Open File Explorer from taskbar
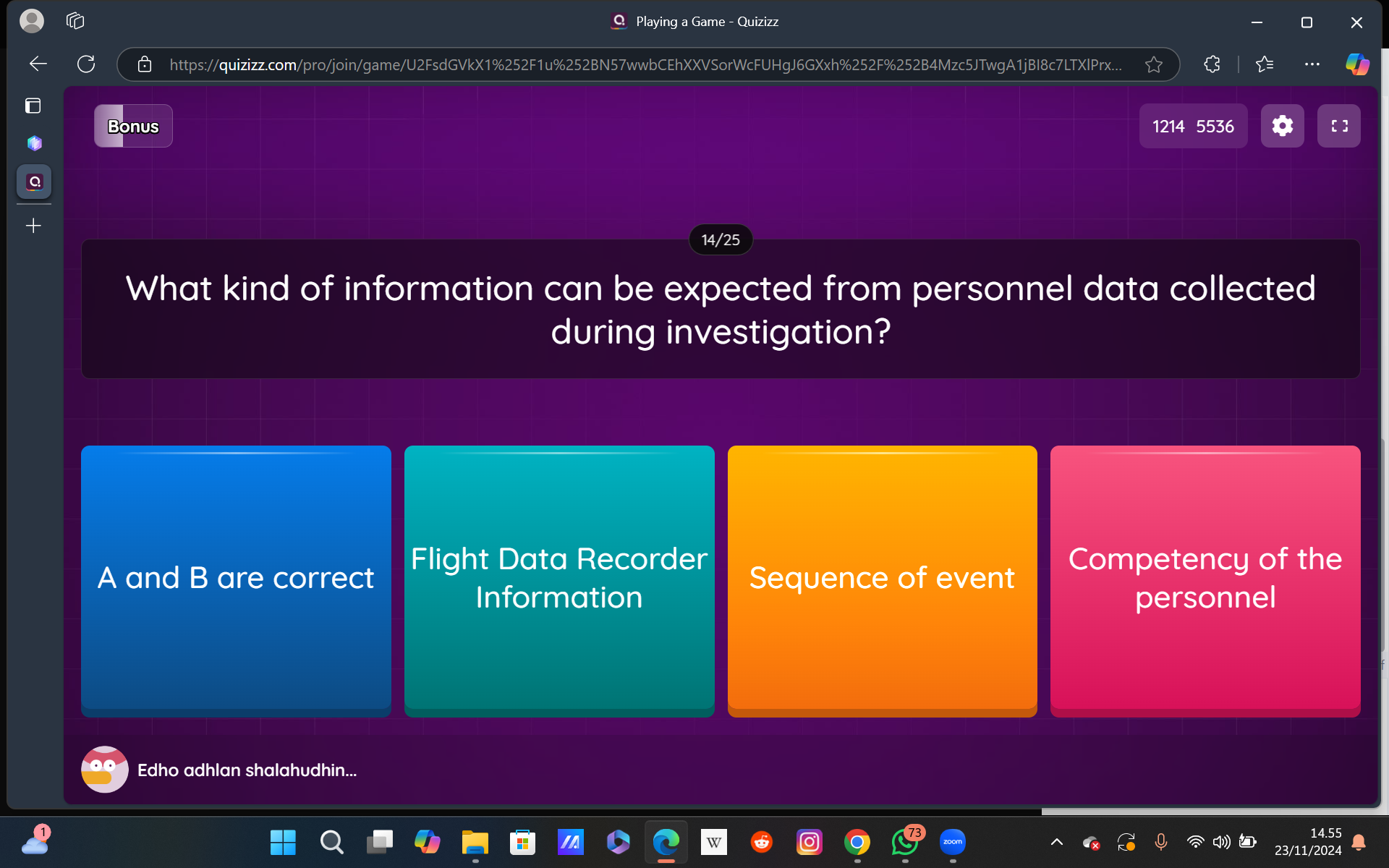The height and width of the screenshot is (868, 1389). 475,842
